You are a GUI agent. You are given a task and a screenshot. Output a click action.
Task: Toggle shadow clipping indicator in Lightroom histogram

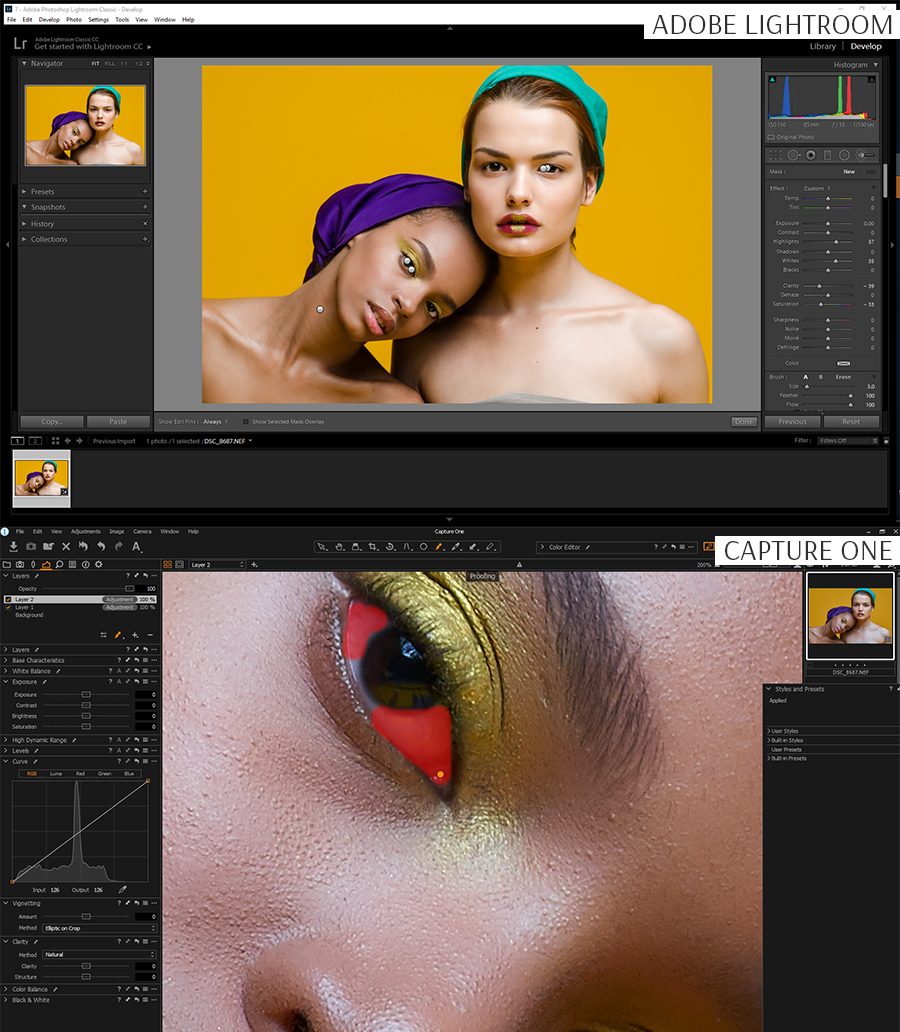pyautogui.click(x=773, y=80)
